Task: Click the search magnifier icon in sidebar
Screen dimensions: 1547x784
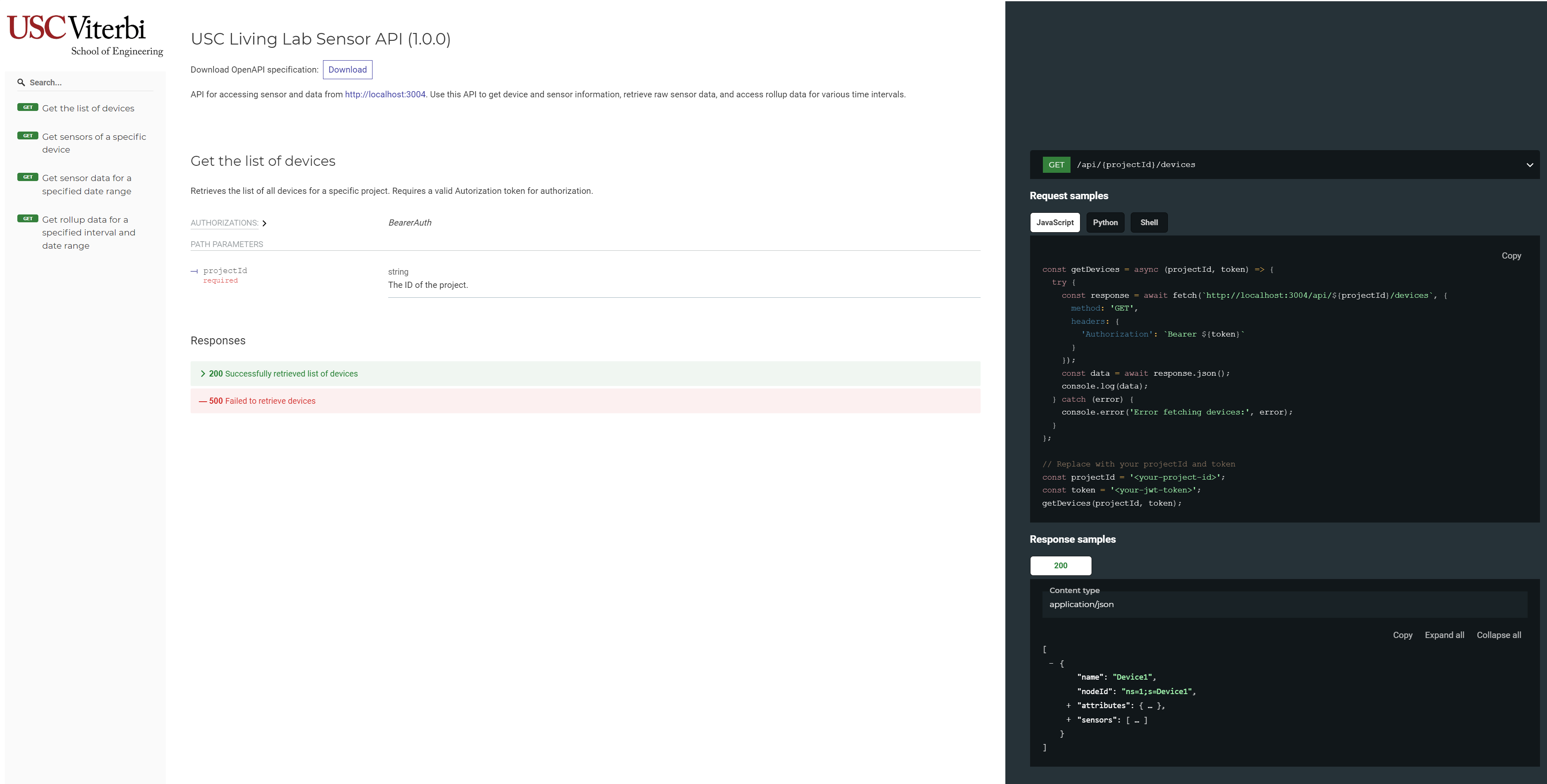Action: (x=21, y=82)
